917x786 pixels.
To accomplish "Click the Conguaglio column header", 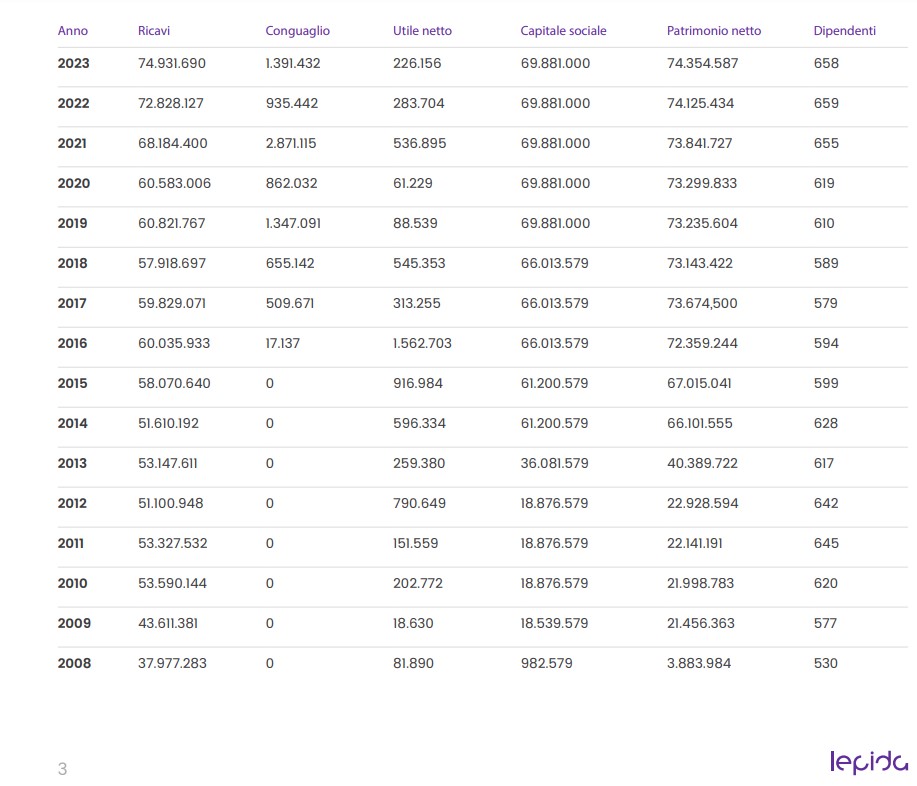I will tap(297, 32).
